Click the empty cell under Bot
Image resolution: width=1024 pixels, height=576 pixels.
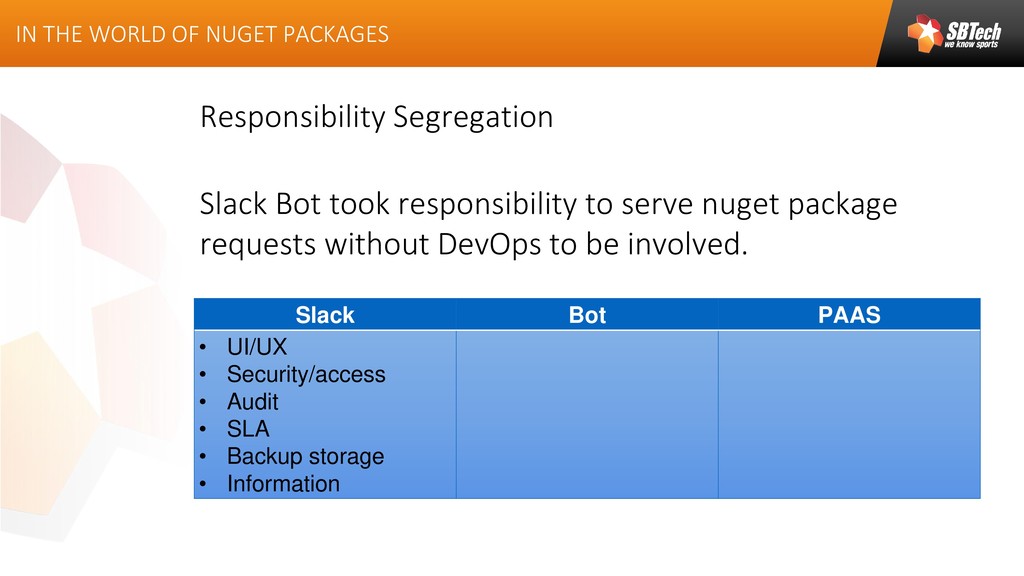(587, 414)
